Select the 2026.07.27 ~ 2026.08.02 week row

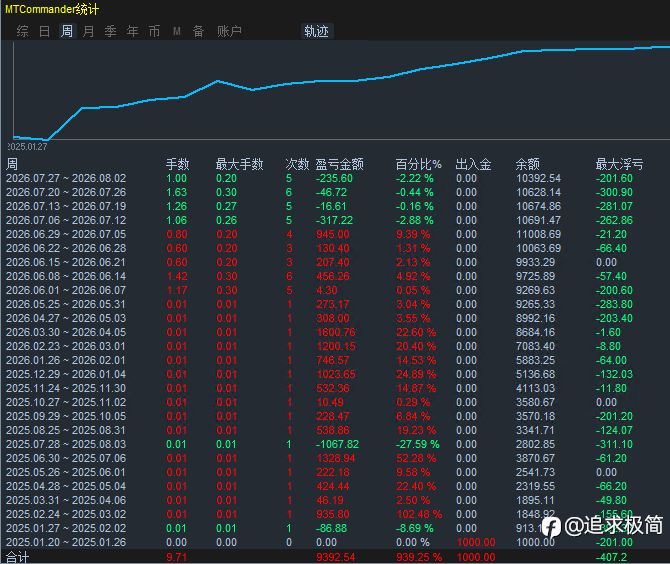click(x=335, y=178)
